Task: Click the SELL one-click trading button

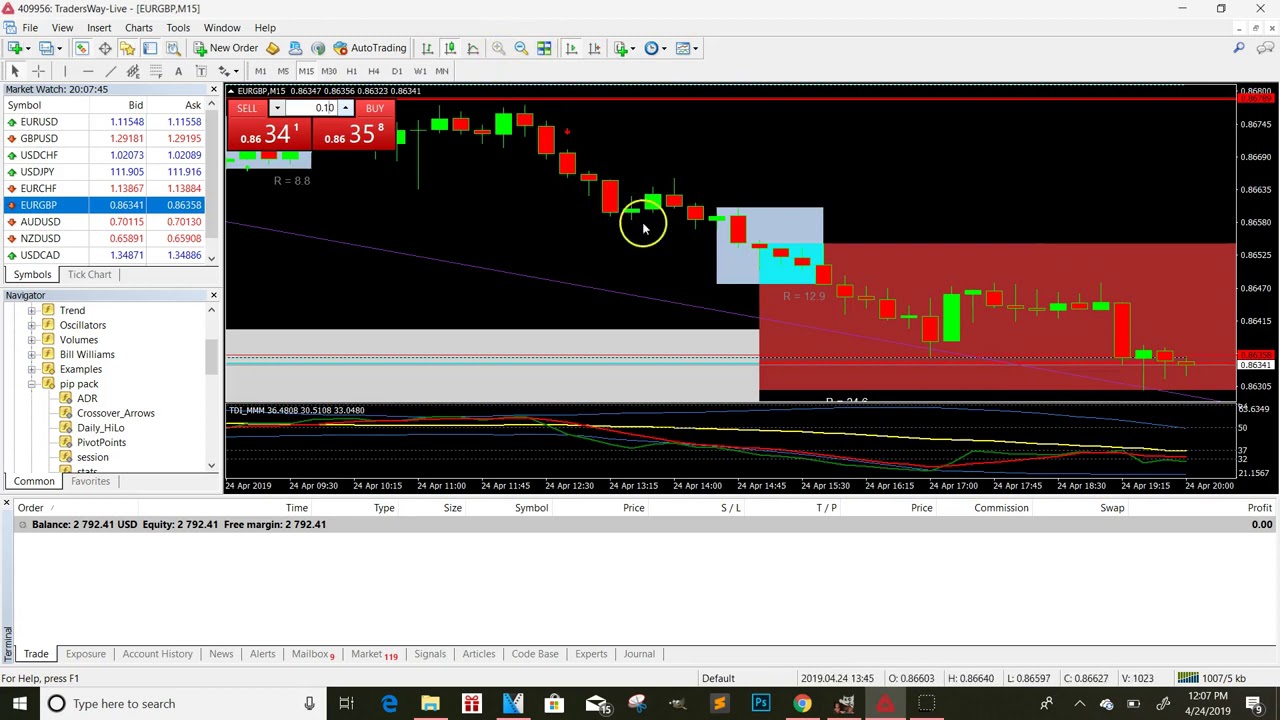Action: (247, 108)
